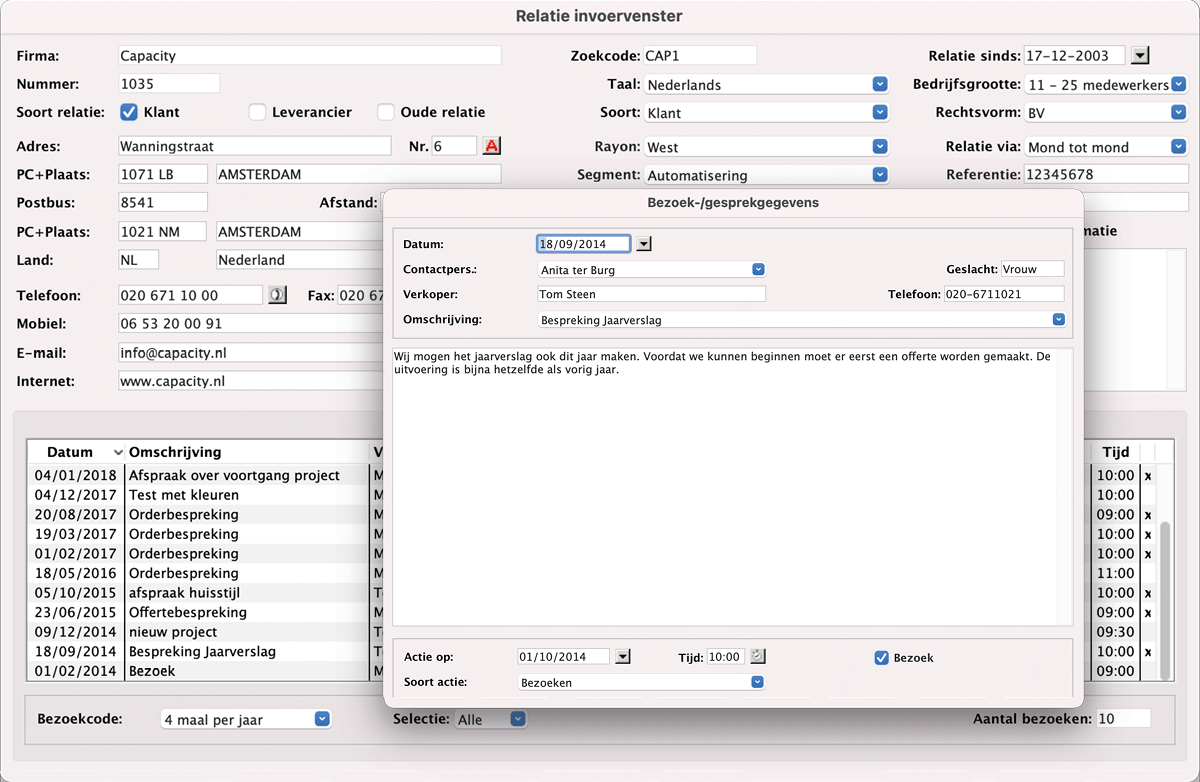This screenshot has width=1200, height=782.
Task: Click the red A icon beside house number
Action: click(491, 146)
